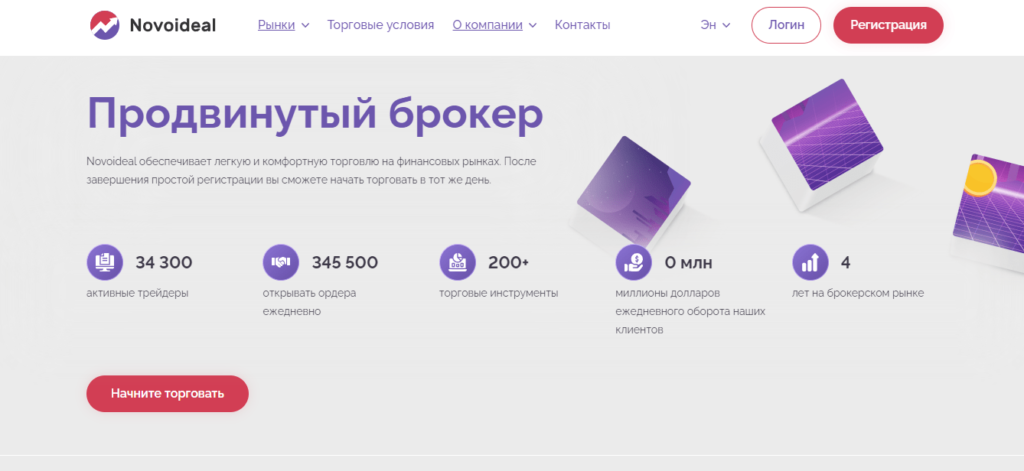Click the trading instruments chart icon
The image size is (1024, 471).
(457, 263)
